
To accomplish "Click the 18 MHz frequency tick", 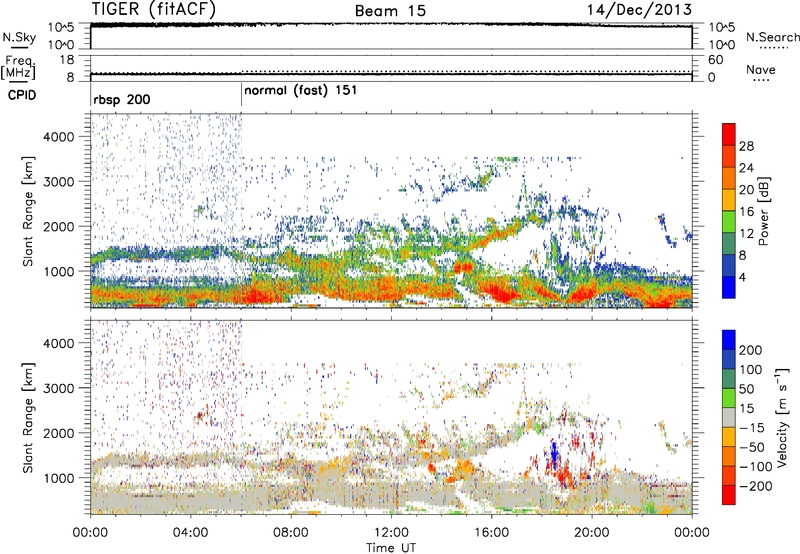I will click(x=67, y=60).
